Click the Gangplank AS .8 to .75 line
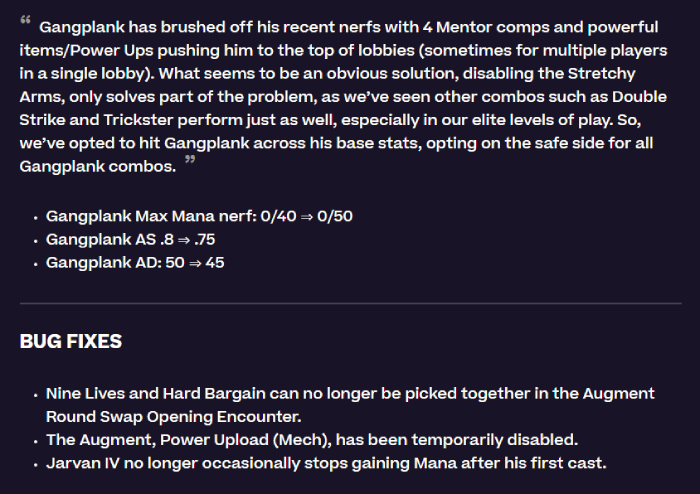700x494 pixels. [130, 240]
